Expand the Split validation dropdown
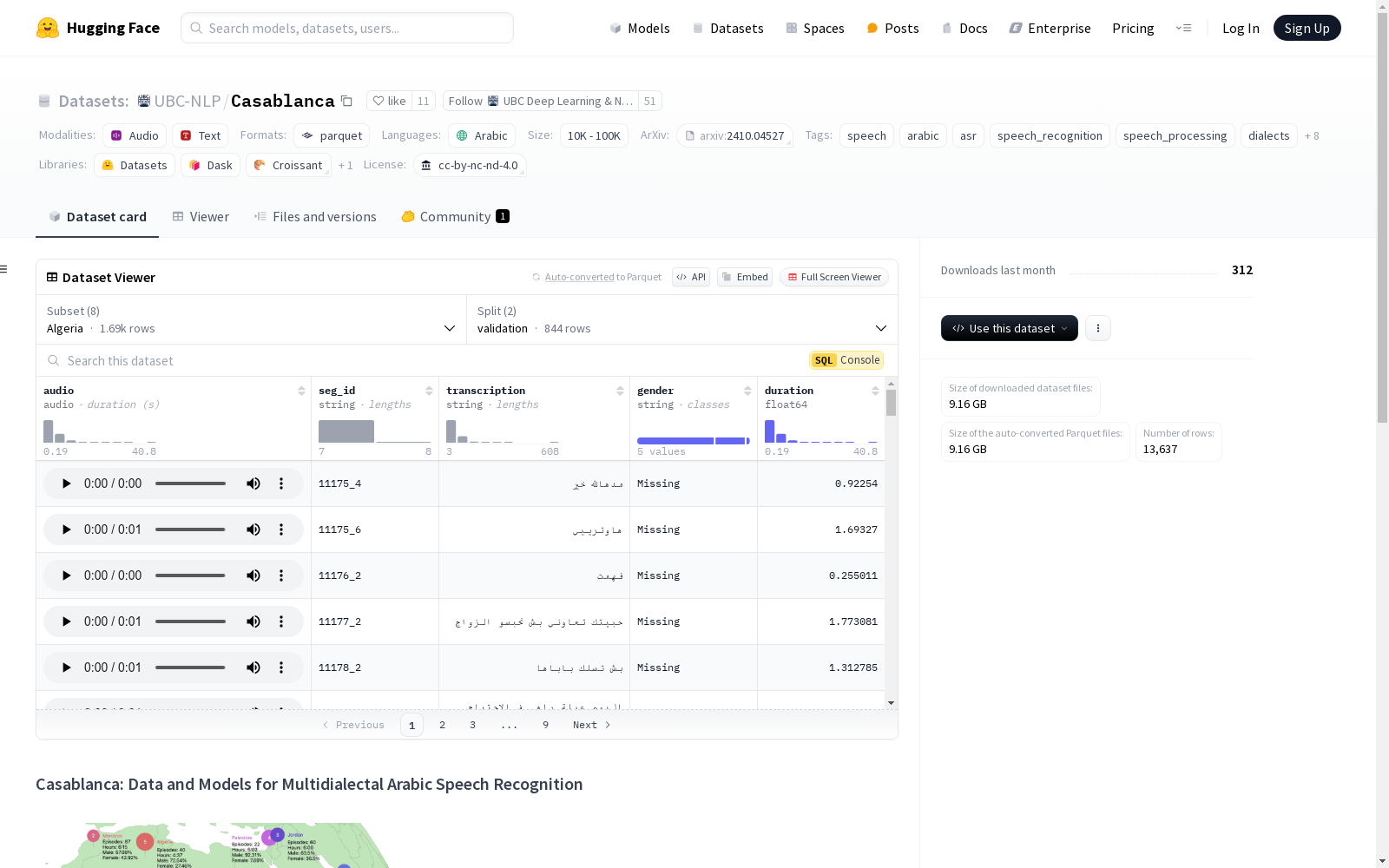The width and height of the screenshot is (1389, 868). click(681, 319)
